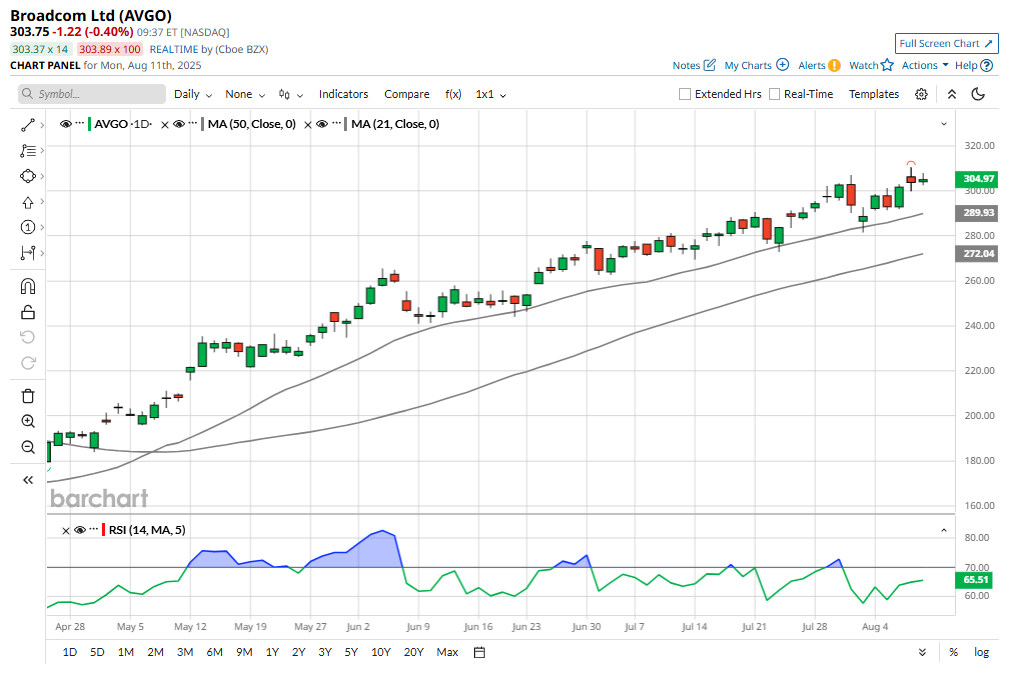
Task: Open the date range calendar icon
Action: click(479, 652)
